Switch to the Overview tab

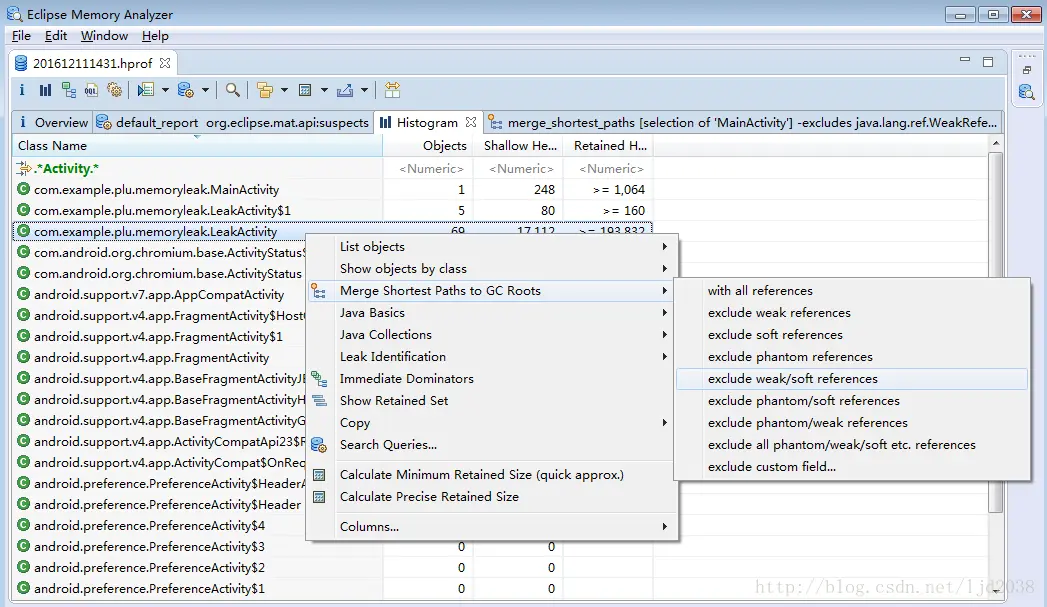[x=53, y=123]
